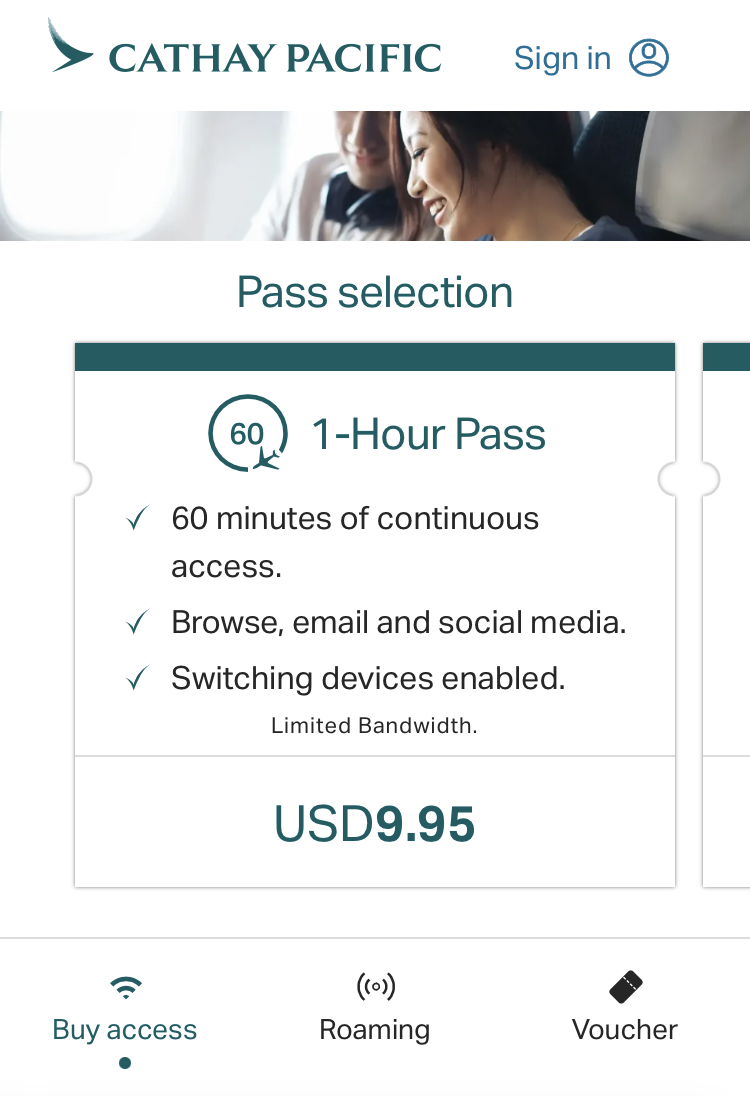Screen dimensions: 750x1096
Task: Click checkmark beside Browse, email and social media
Action: click(136, 623)
